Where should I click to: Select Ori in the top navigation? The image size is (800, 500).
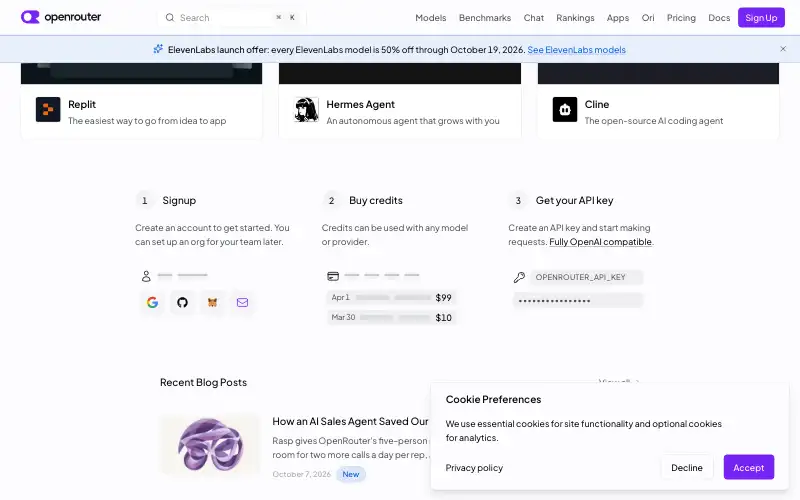(648, 18)
